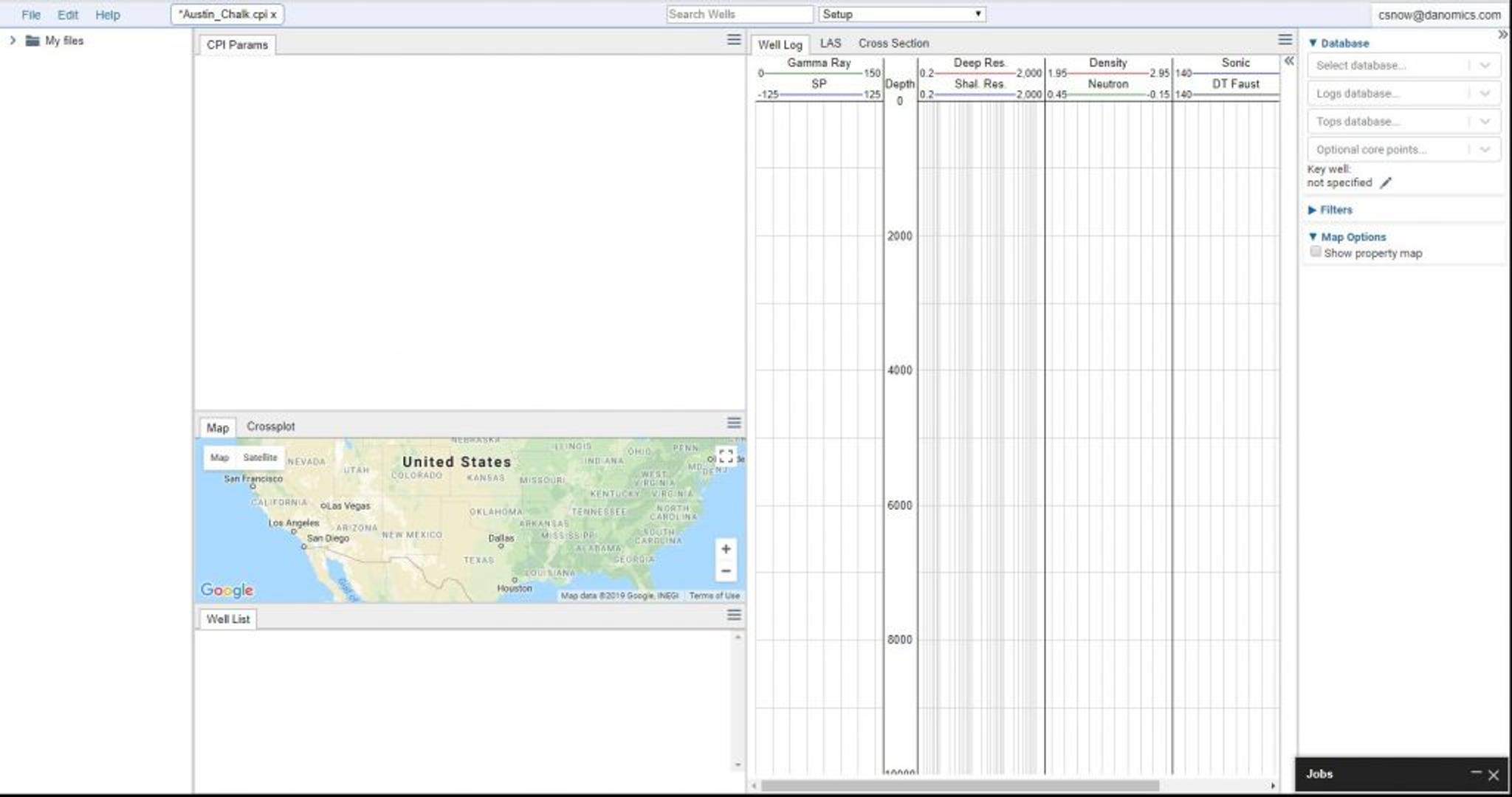Zoom out on the map with minus
Screen dimensions: 1512x797
tap(726, 571)
